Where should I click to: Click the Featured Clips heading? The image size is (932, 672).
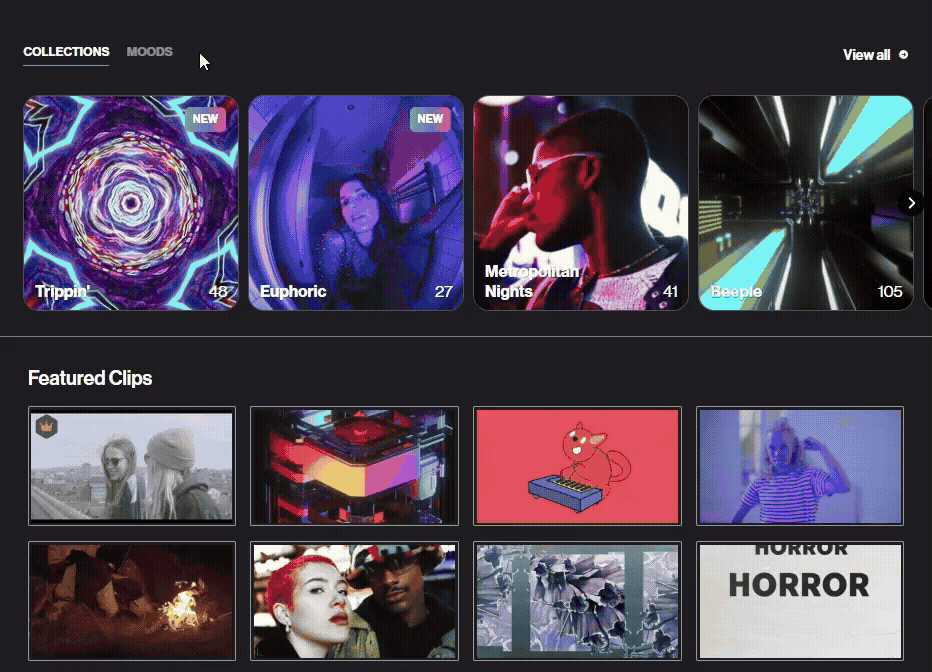click(91, 378)
